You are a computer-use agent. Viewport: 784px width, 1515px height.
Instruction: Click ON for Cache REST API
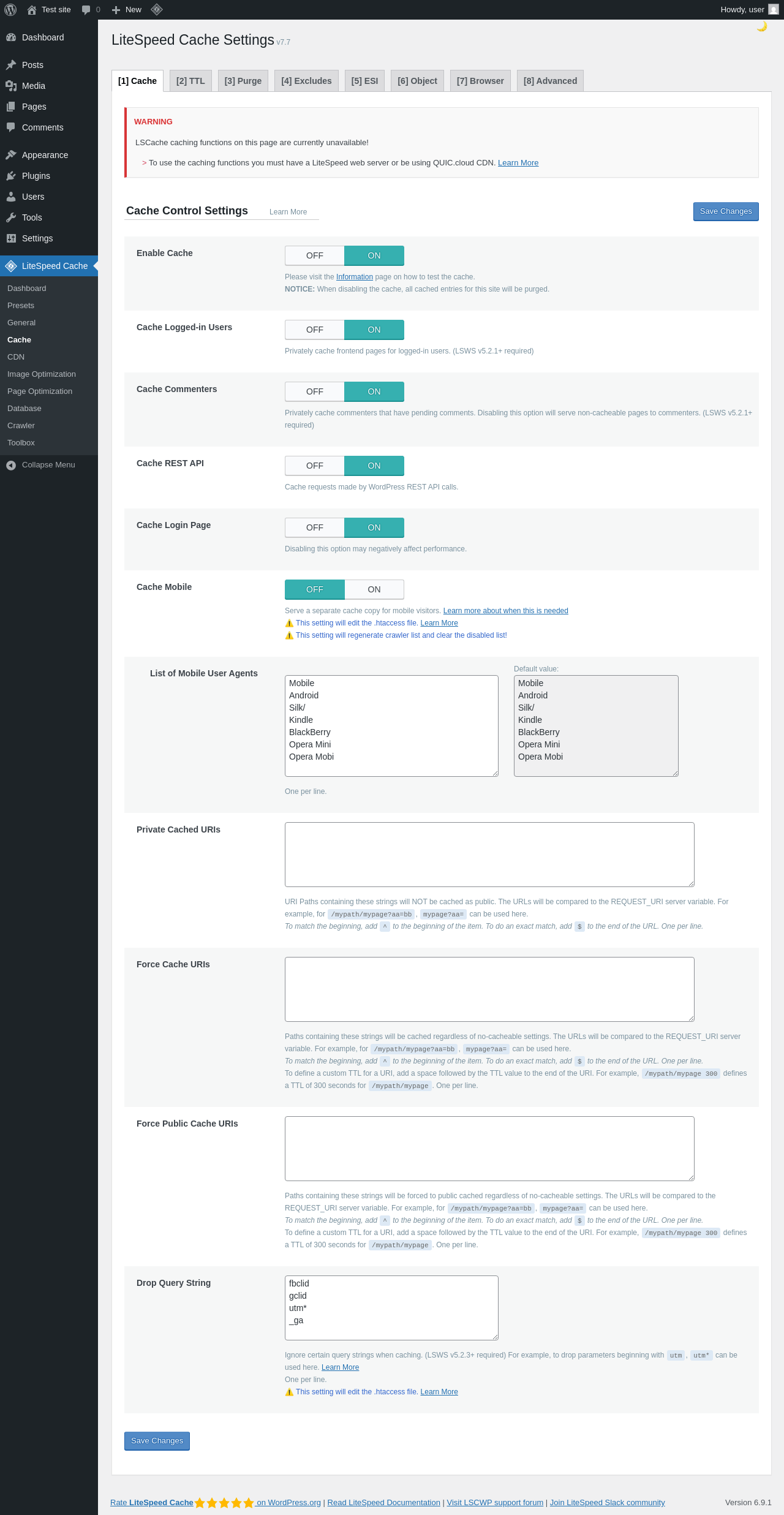pyautogui.click(x=374, y=466)
